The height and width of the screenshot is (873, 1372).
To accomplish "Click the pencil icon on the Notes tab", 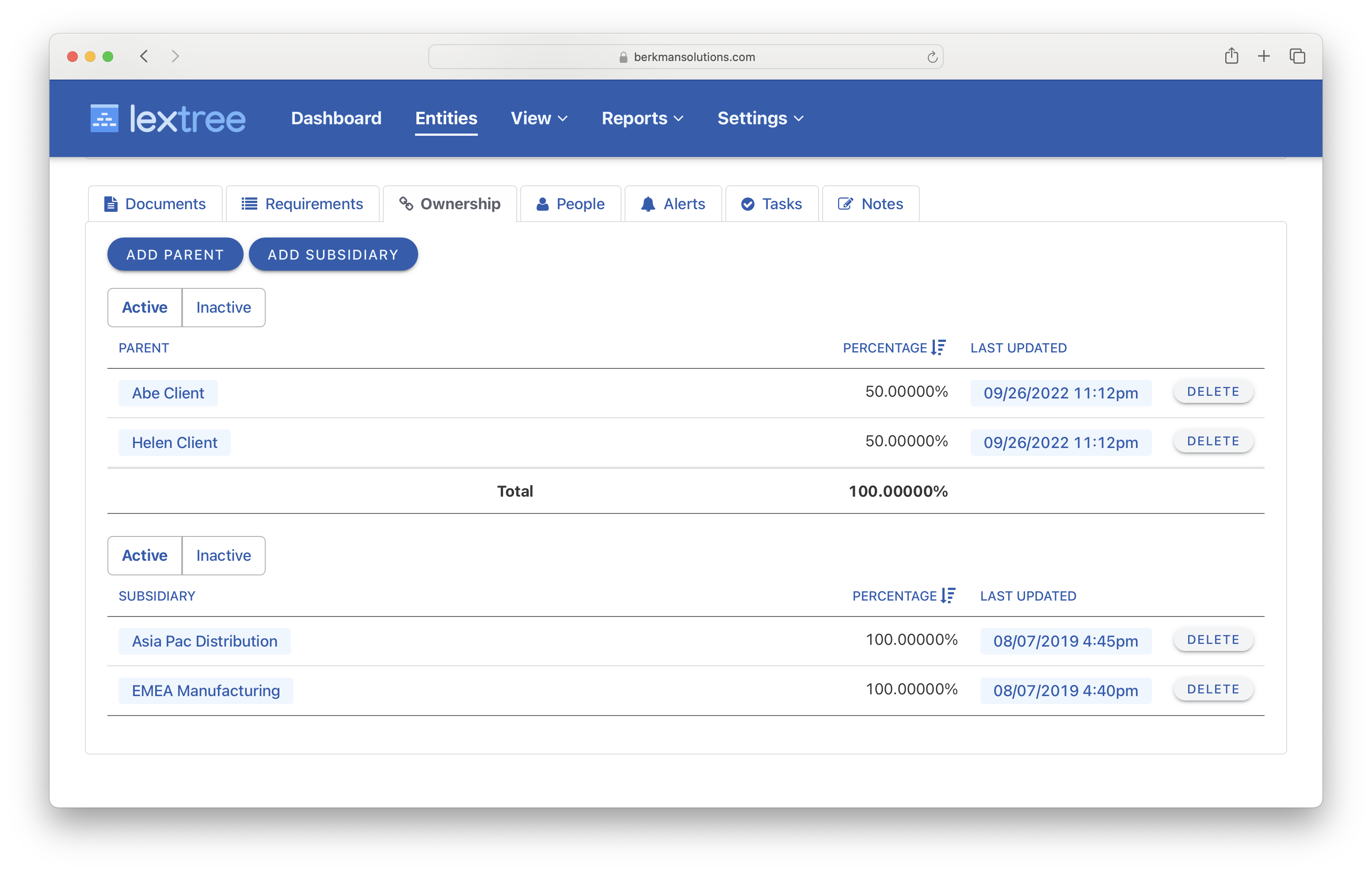I will point(846,203).
